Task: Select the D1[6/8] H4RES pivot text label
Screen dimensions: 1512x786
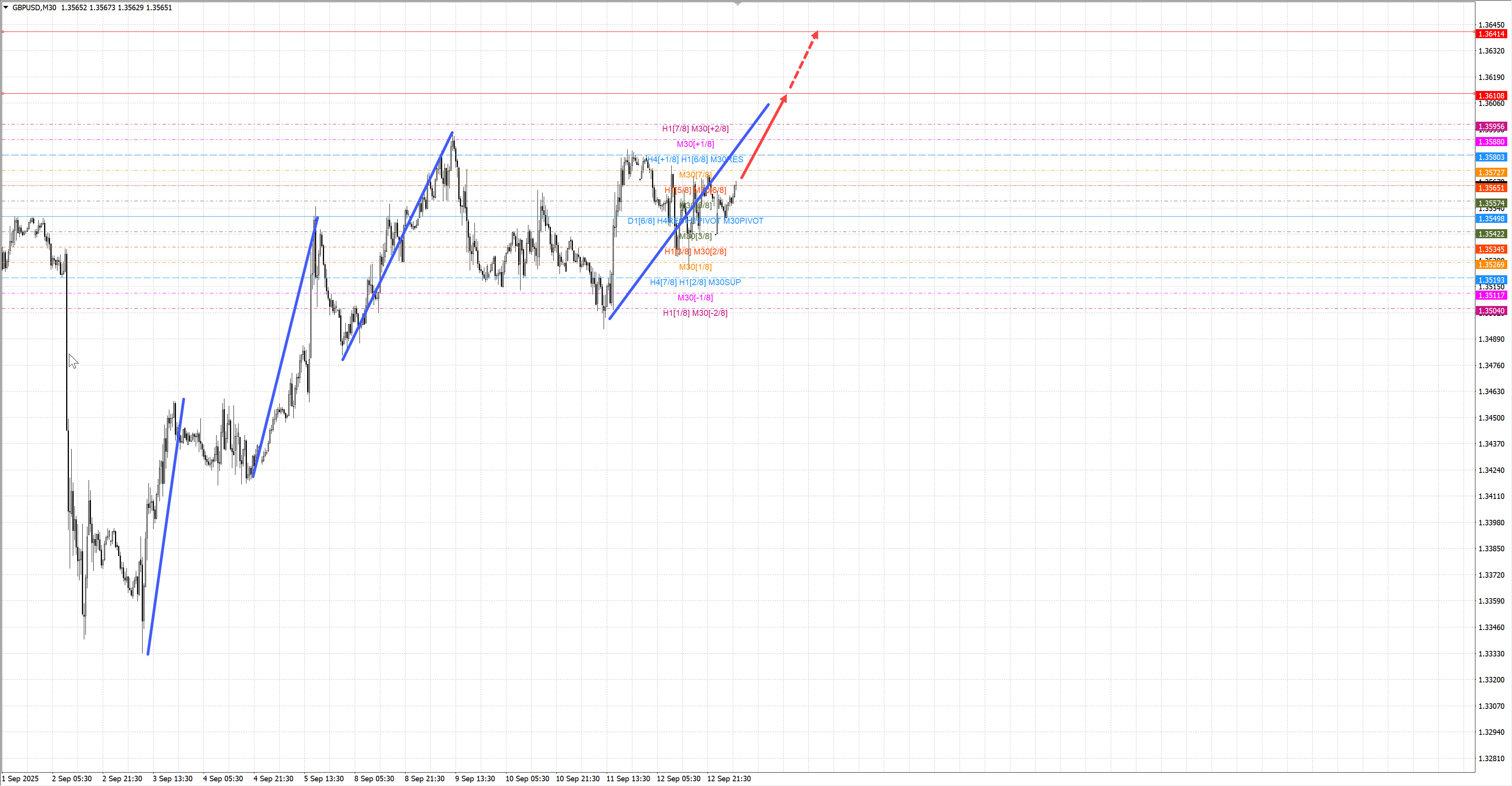Action: point(695,221)
